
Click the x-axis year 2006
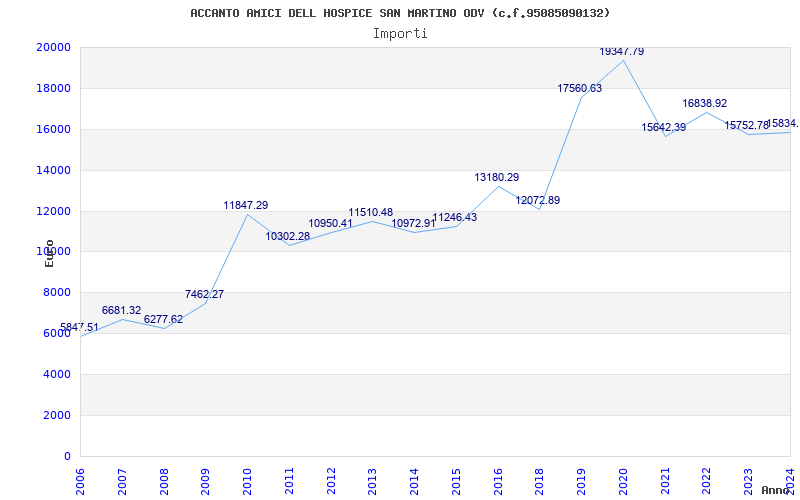80,481
